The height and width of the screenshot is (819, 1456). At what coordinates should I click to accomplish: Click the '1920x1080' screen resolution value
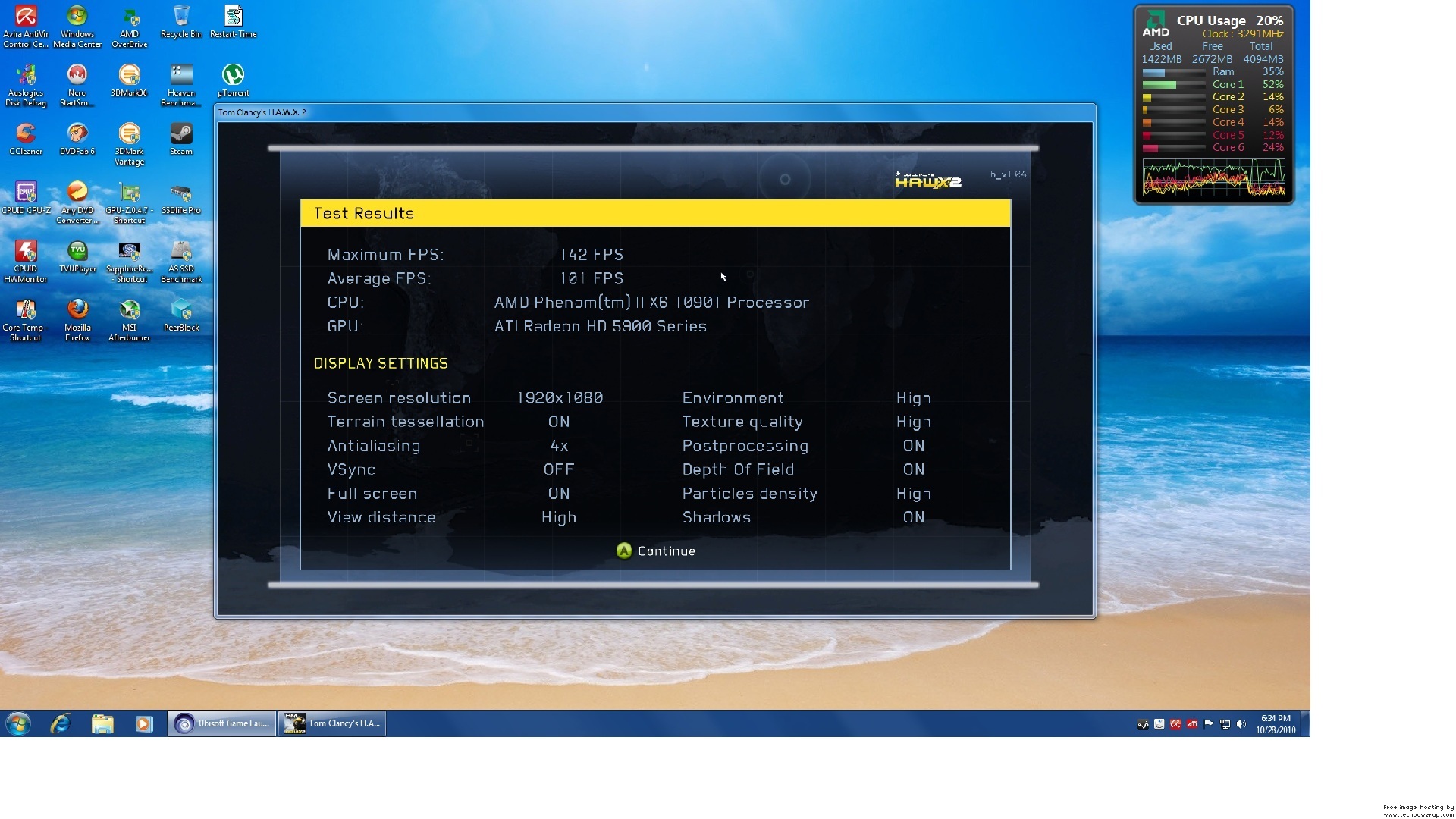[560, 398]
